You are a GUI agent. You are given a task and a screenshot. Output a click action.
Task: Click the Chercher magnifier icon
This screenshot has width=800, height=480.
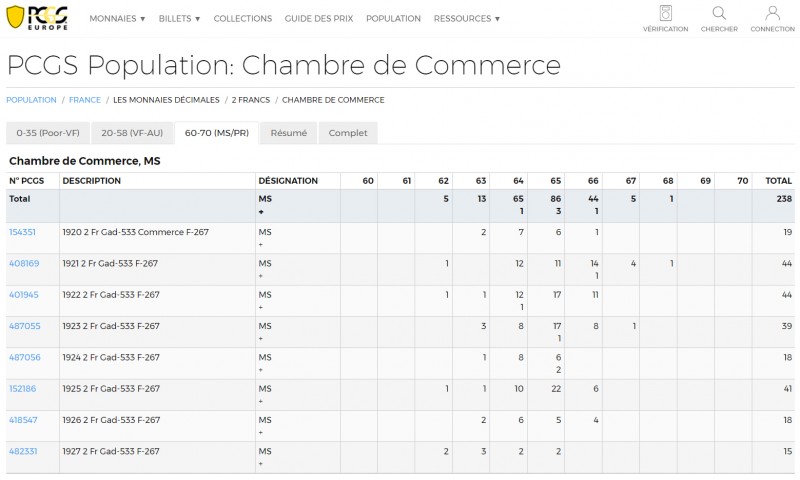click(719, 13)
